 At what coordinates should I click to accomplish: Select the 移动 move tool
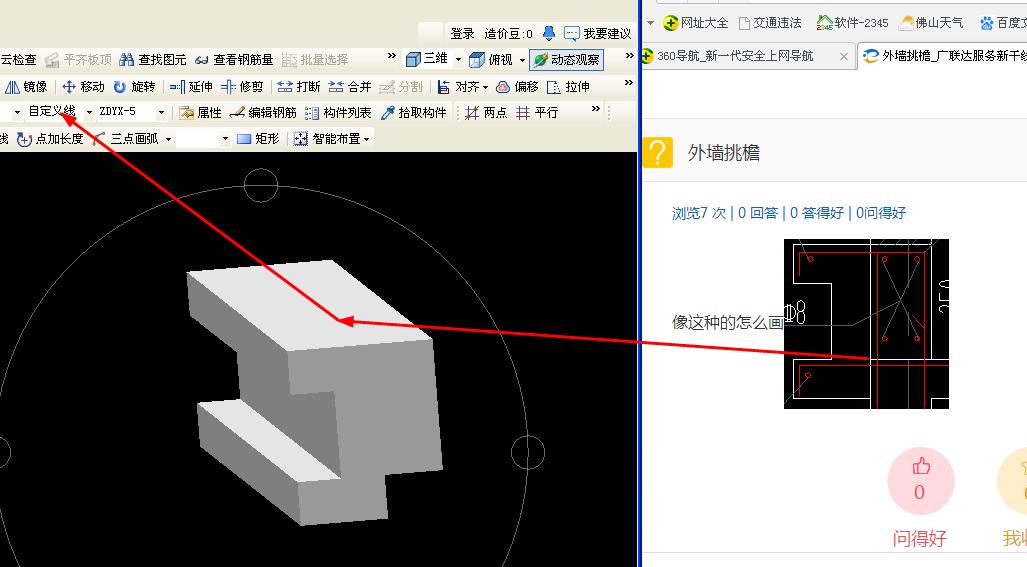pyautogui.click(x=83, y=86)
